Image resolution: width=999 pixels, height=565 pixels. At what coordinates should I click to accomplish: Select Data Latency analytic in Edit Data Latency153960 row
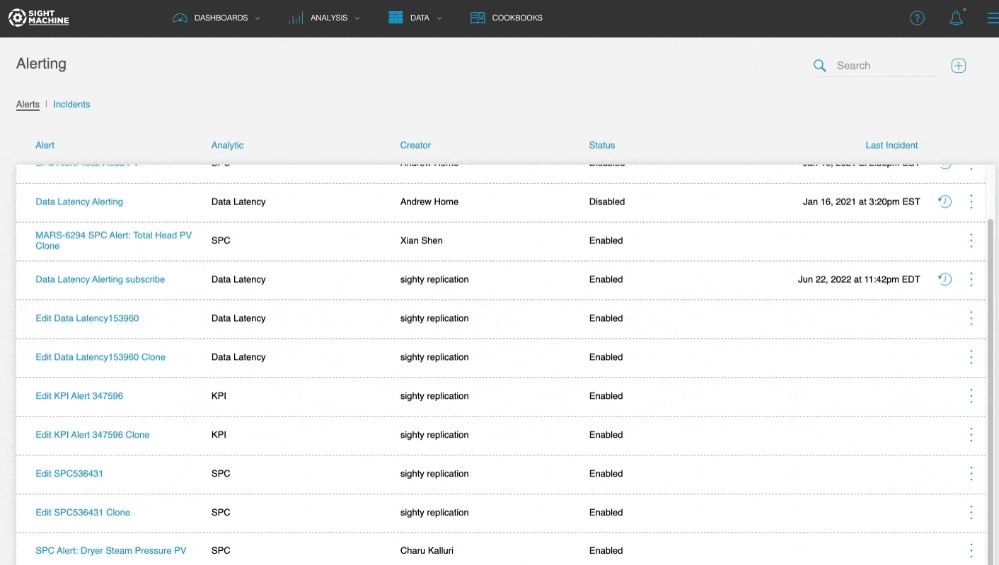pos(238,318)
